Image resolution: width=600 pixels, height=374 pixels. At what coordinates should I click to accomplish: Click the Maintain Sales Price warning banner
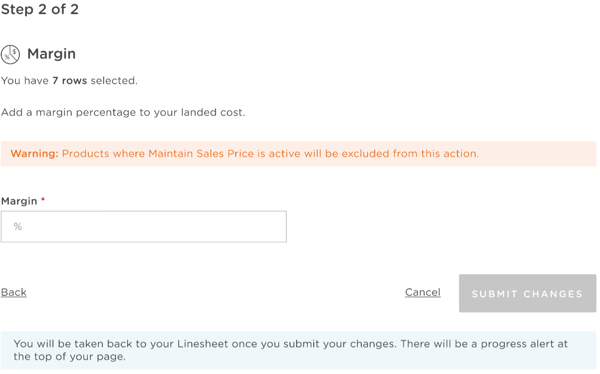coord(298,154)
